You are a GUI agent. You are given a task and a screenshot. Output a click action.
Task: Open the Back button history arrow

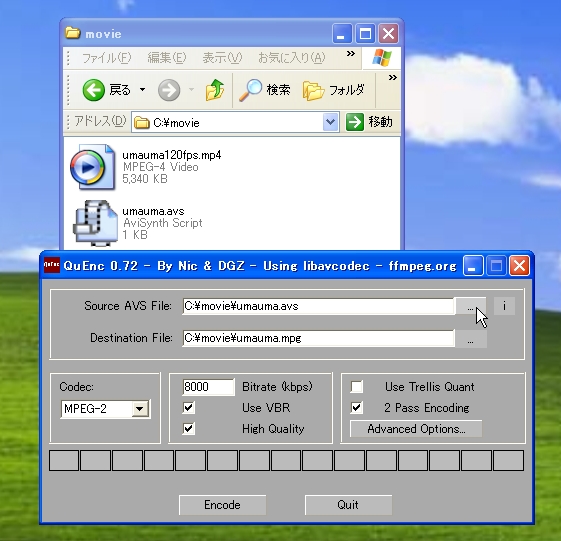pos(142,89)
